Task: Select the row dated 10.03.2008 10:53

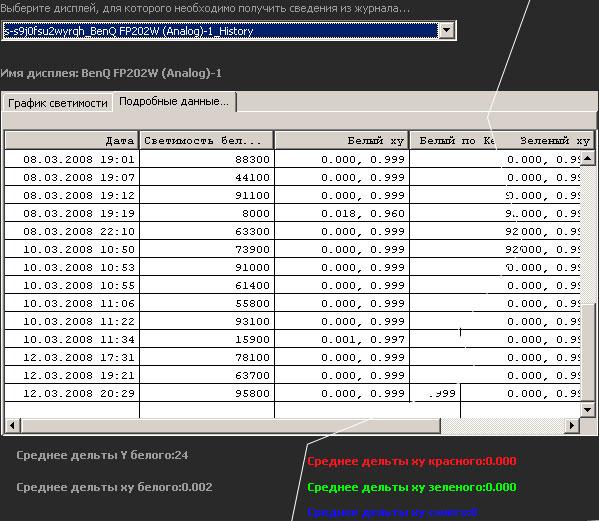Action: point(292,267)
